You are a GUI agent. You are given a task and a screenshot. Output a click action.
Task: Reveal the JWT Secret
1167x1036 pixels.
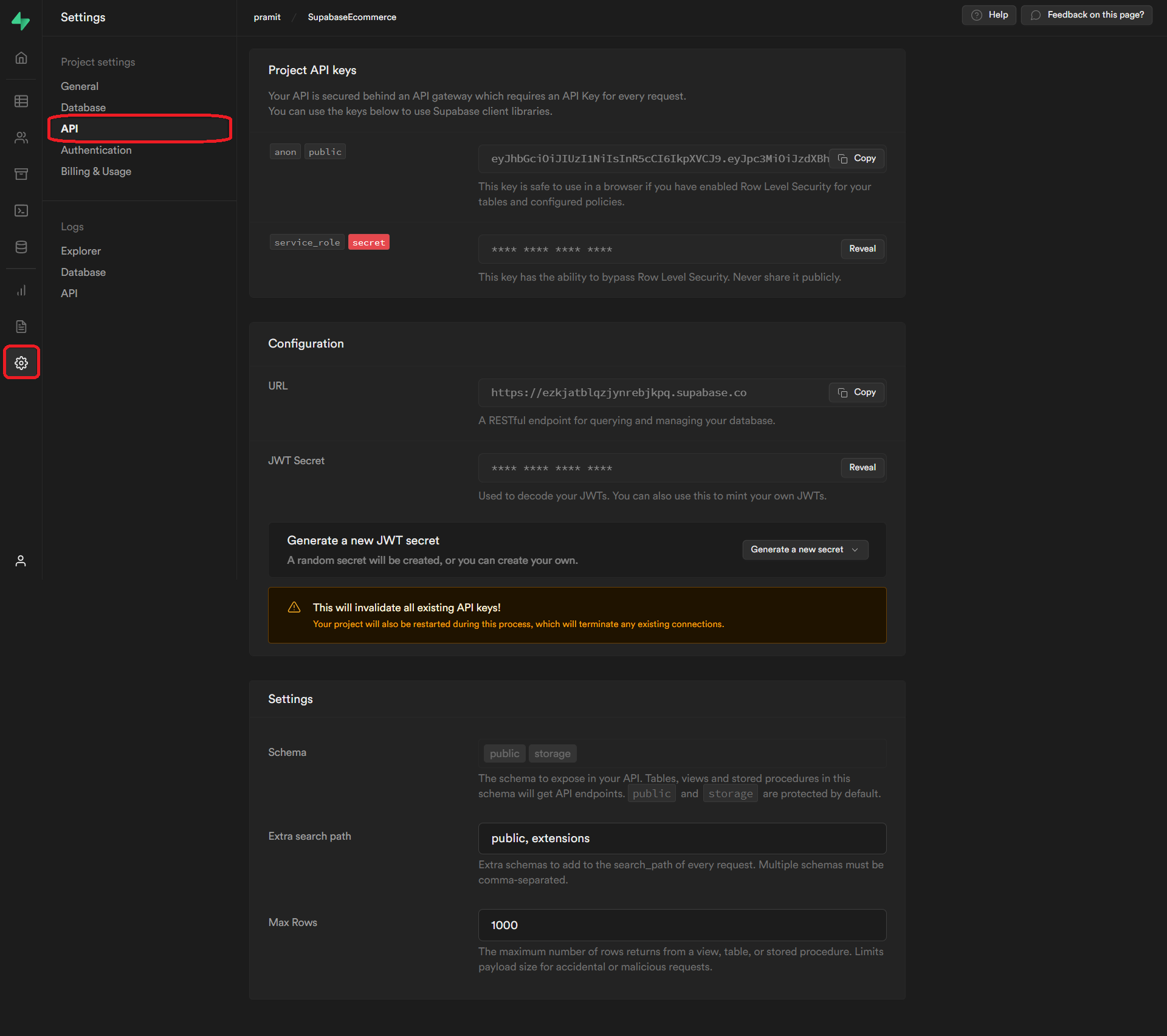[862, 467]
